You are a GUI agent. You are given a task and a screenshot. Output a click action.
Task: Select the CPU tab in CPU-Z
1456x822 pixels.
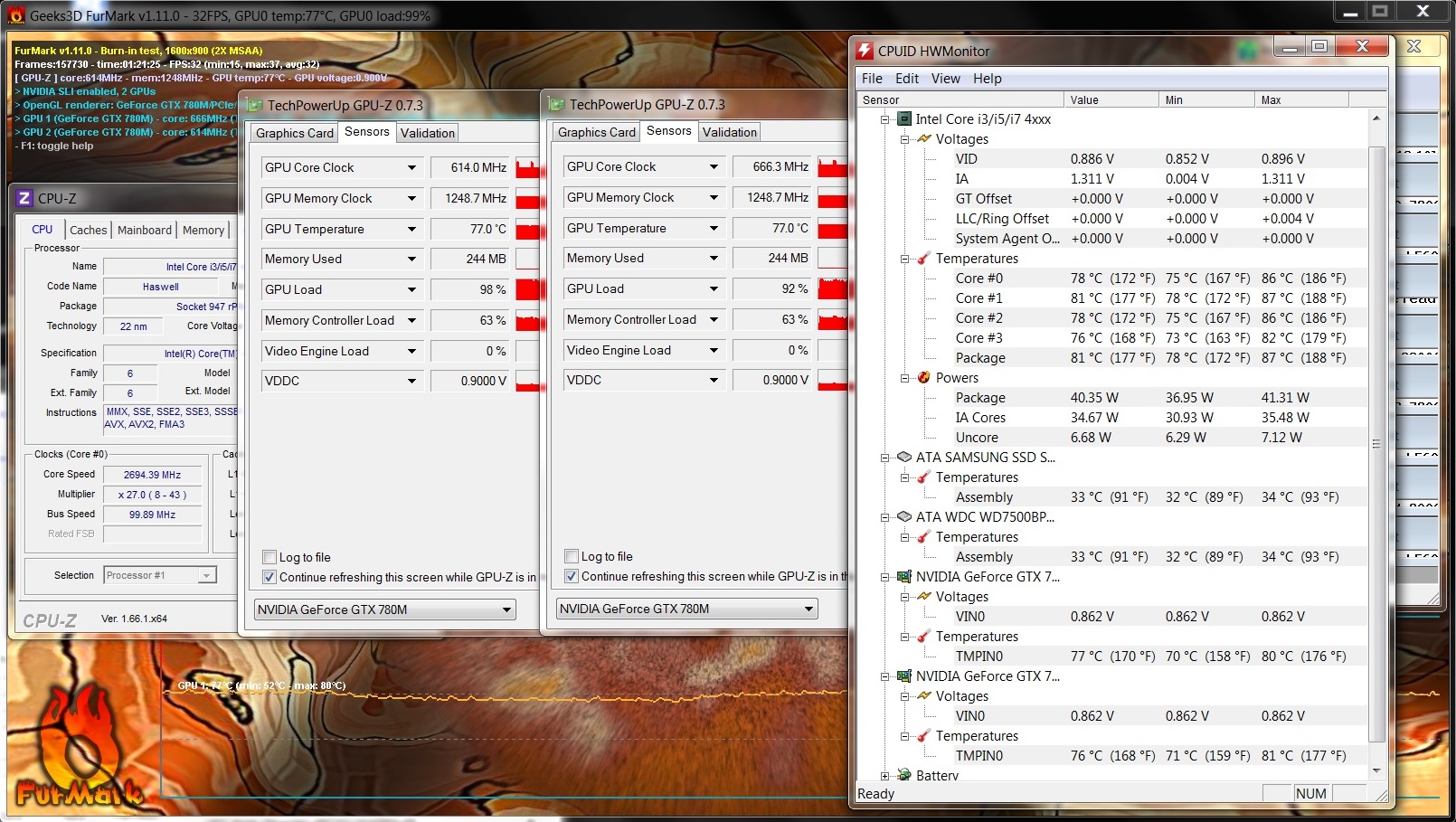pos(43,229)
